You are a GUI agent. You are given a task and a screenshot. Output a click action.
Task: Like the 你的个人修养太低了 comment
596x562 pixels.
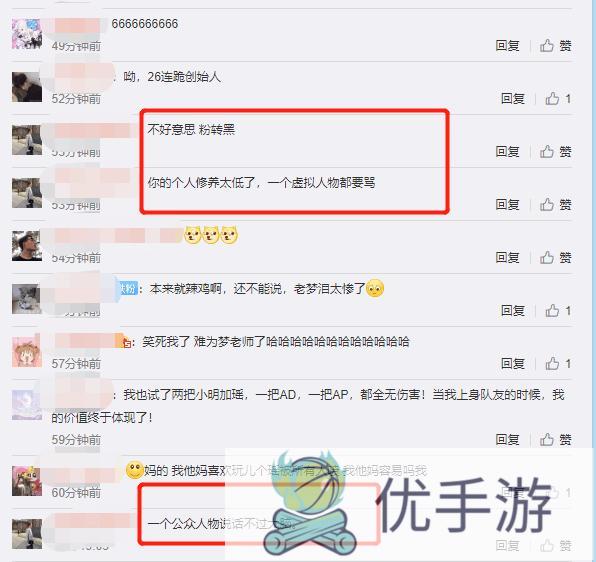[x=556, y=205]
